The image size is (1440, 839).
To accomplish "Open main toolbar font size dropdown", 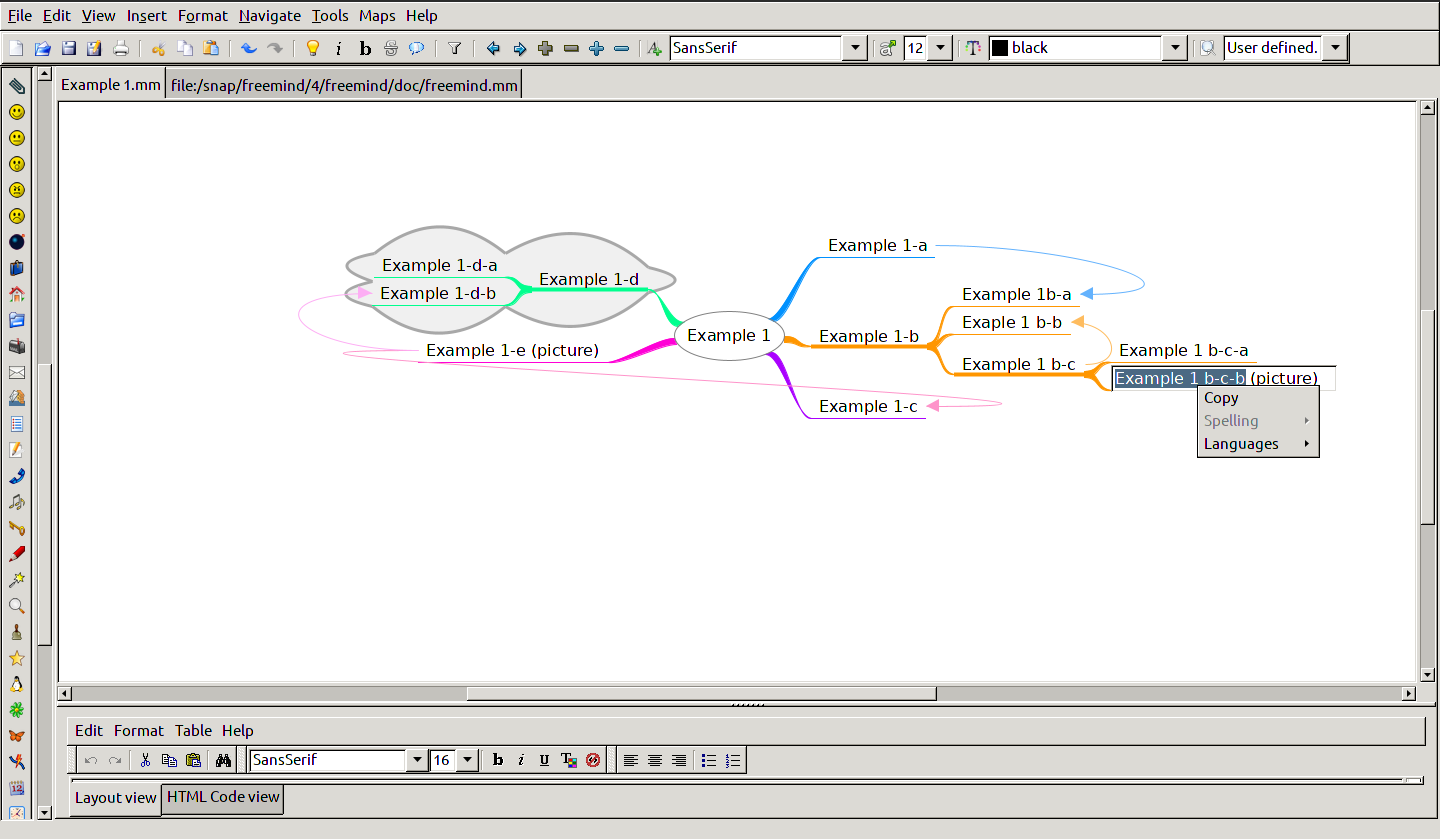I will pos(940,48).
